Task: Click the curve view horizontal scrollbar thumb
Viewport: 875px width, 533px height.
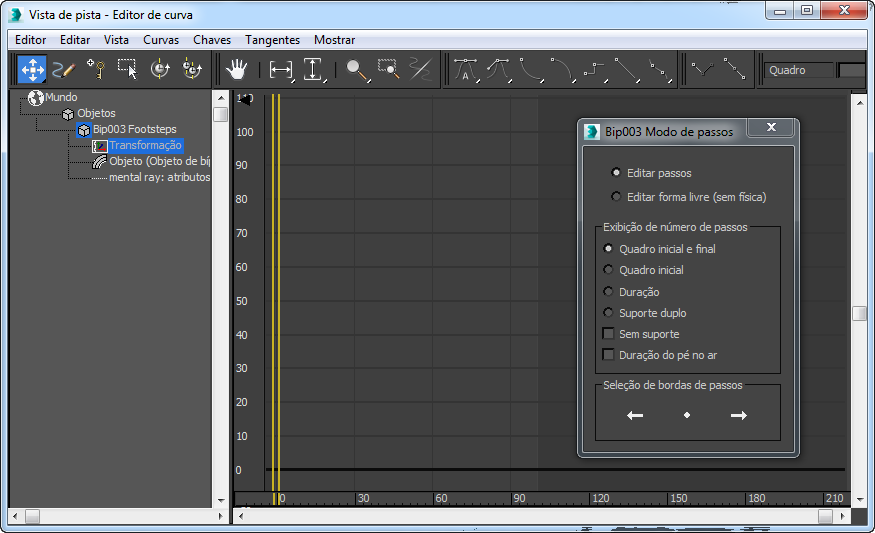Action: [x=825, y=516]
